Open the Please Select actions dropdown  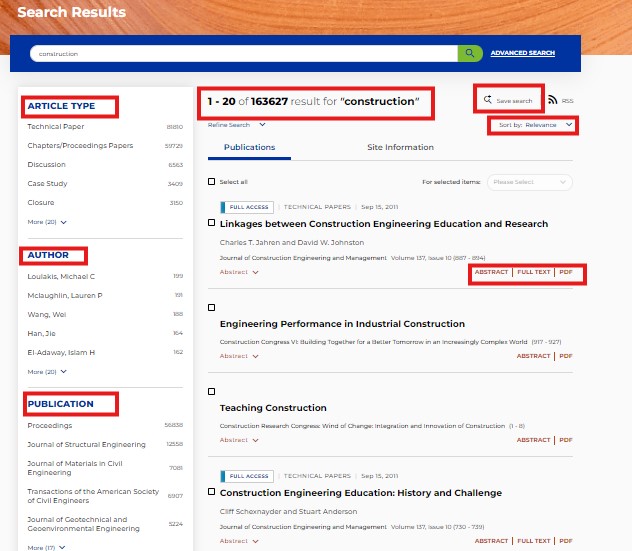pos(530,182)
